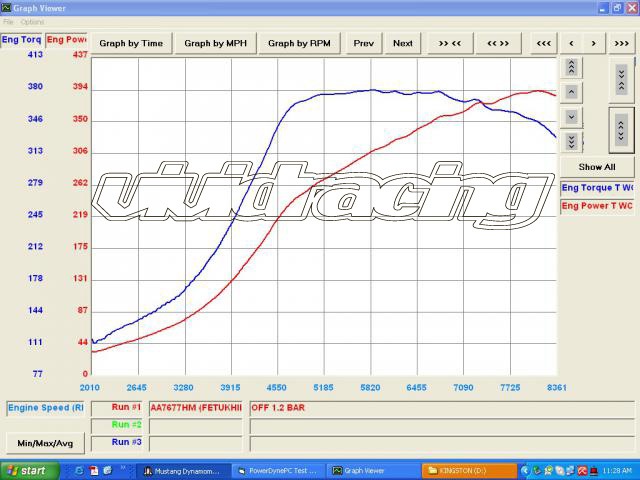Click the Eng Torque T WC legend entry
The height and width of the screenshot is (480, 640).
597,188
